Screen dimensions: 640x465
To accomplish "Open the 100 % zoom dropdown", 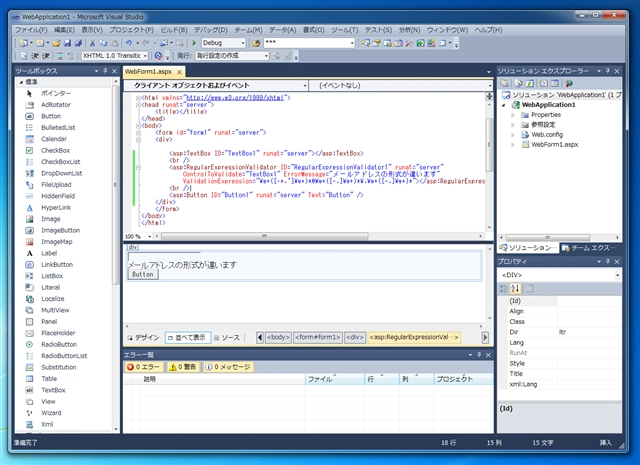I will coord(149,236).
